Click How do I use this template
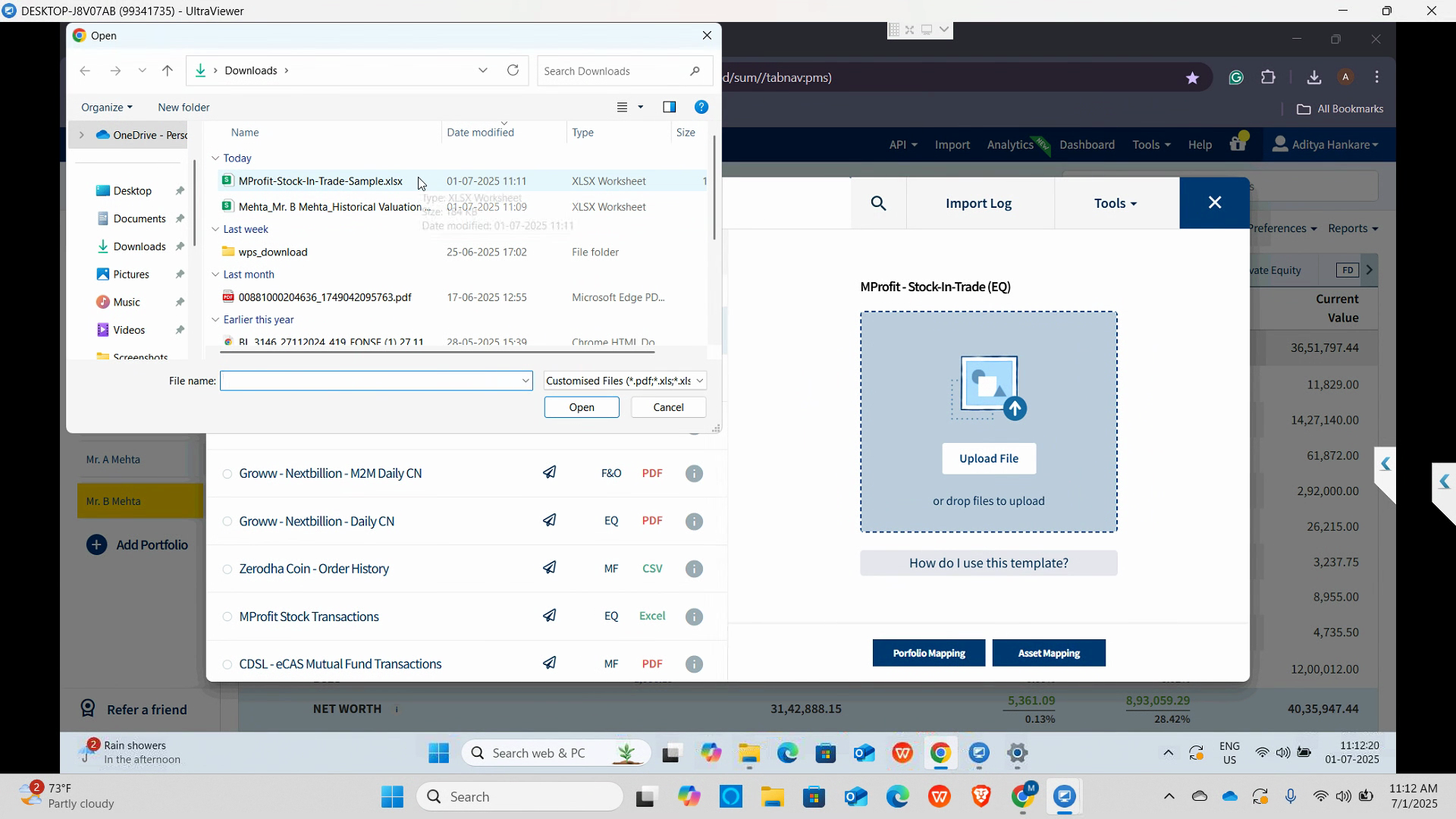The height and width of the screenshot is (819, 1456). [x=989, y=563]
